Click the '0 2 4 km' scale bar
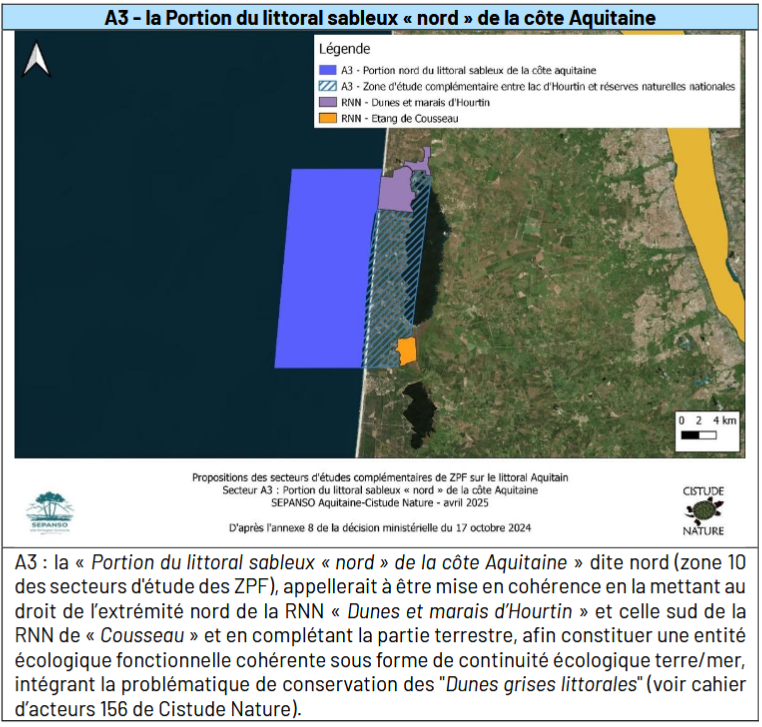The image size is (762, 727). [707, 431]
